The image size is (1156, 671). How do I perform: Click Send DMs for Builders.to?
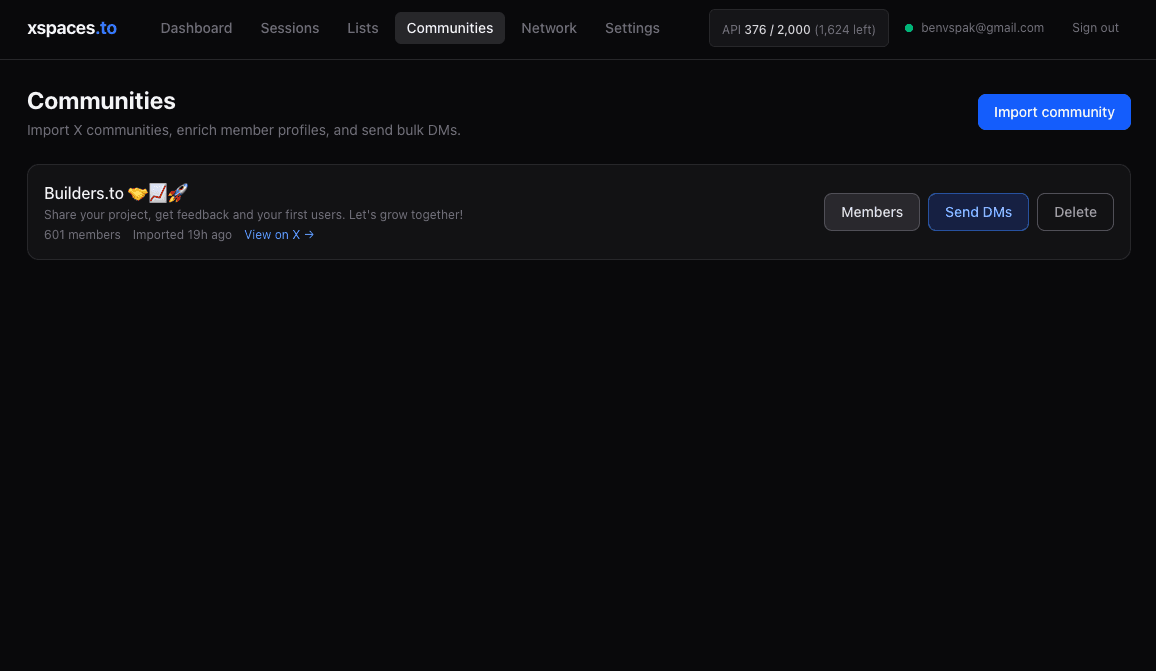pyautogui.click(x=978, y=212)
